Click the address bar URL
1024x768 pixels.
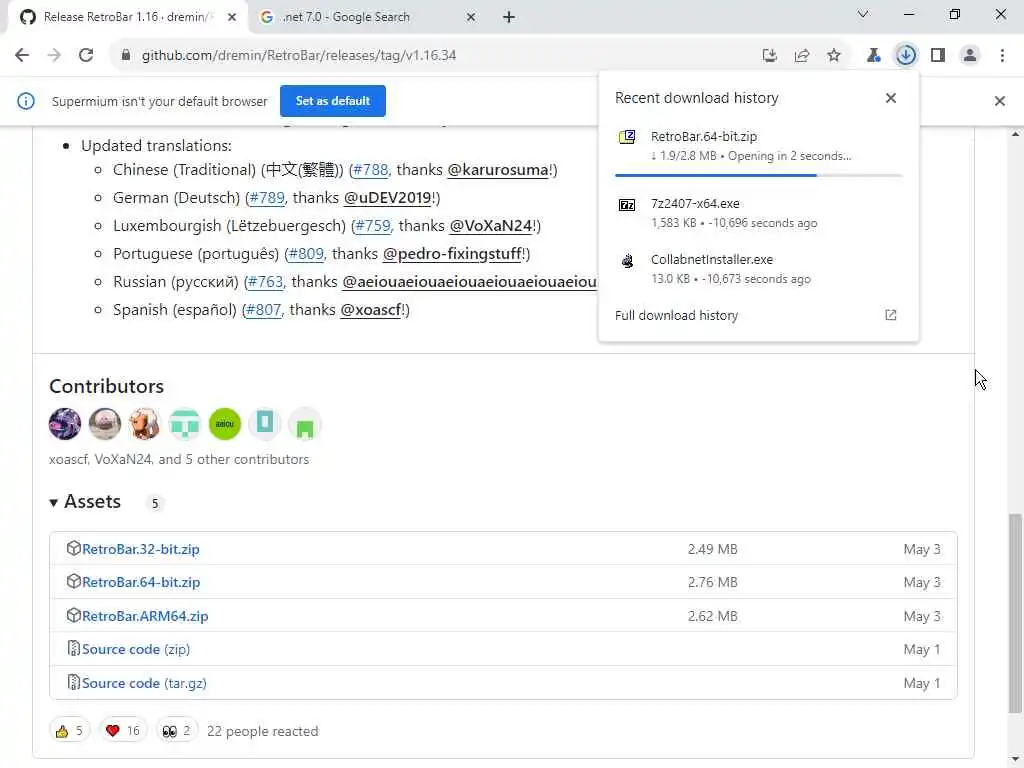[298, 56]
